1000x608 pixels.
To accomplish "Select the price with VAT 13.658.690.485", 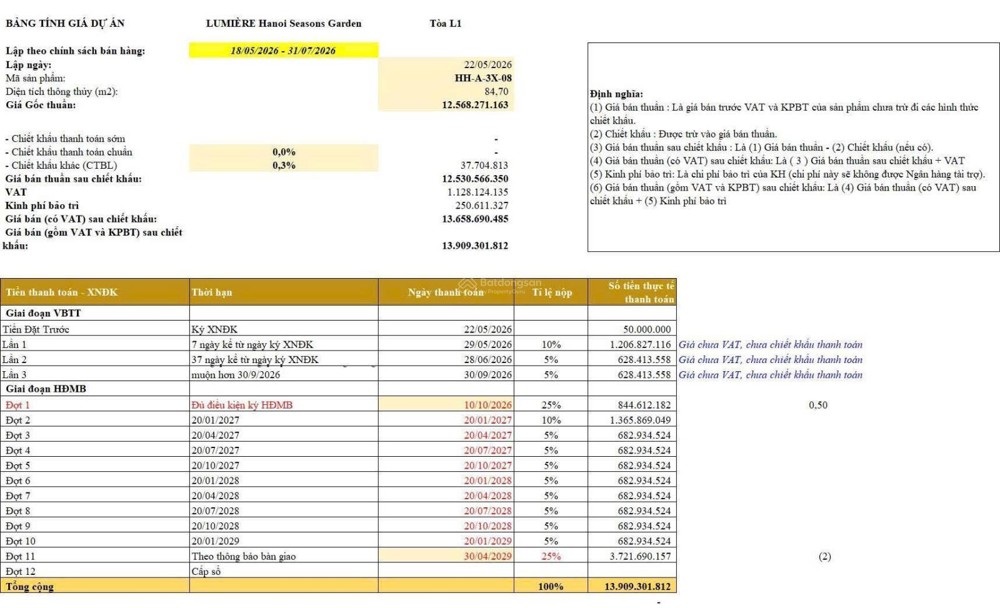I will point(475,219).
